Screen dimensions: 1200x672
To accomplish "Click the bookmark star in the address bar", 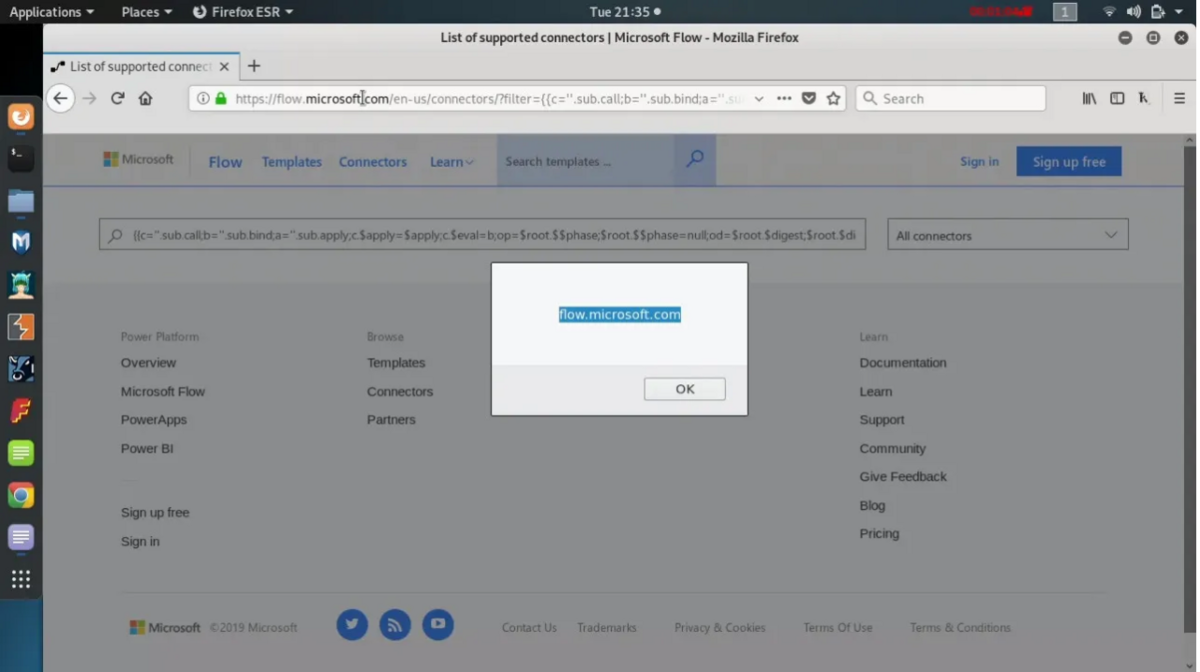I will tap(835, 97).
